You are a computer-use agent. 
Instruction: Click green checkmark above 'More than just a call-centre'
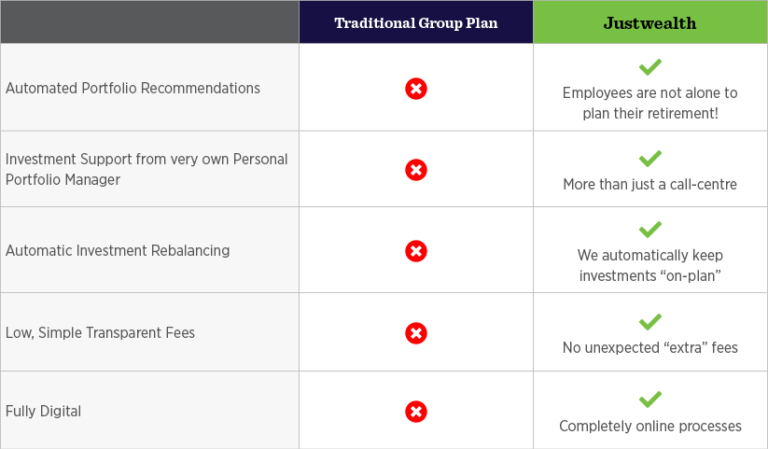tap(650, 159)
